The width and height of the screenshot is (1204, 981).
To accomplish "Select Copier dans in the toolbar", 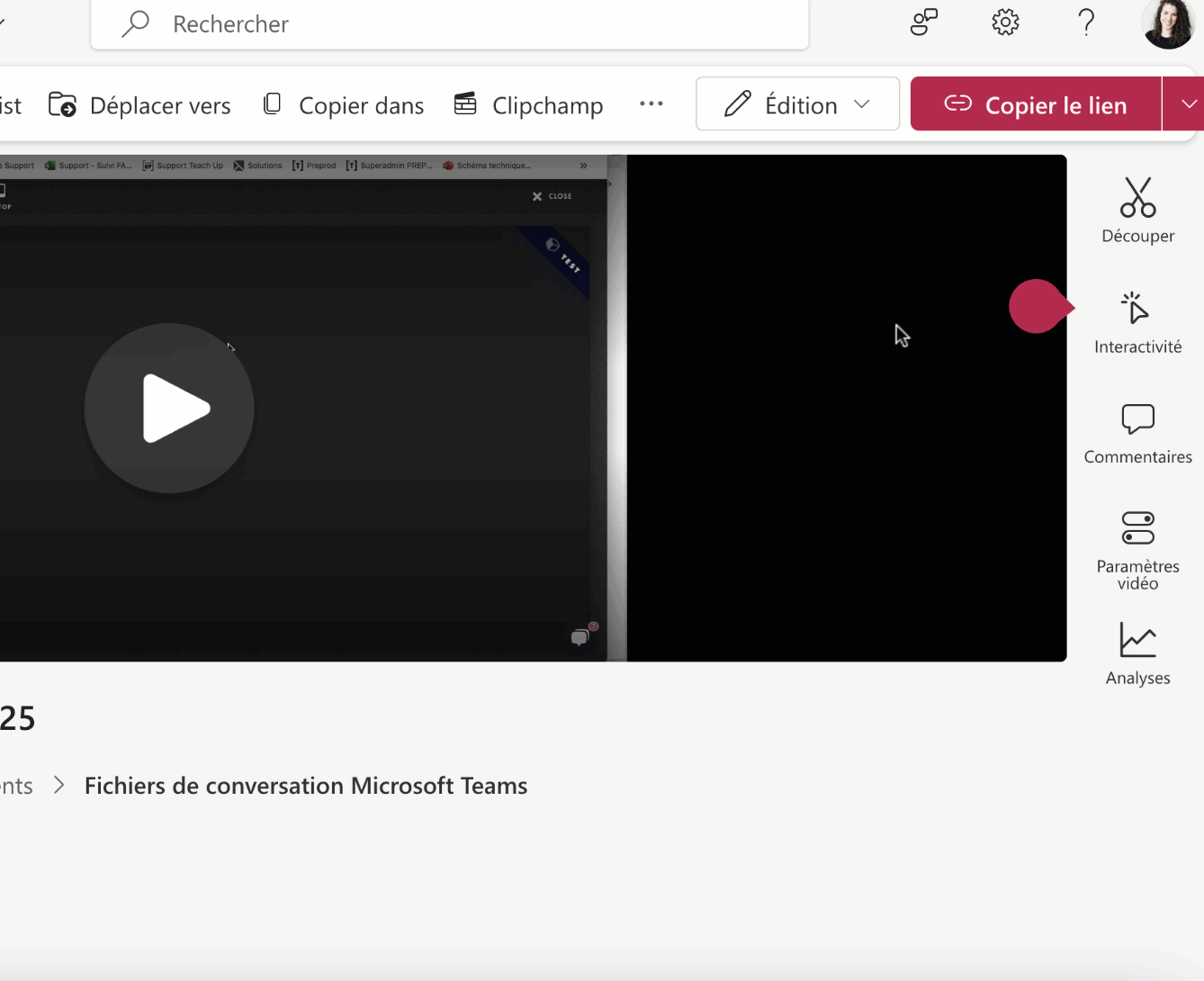I will [344, 105].
